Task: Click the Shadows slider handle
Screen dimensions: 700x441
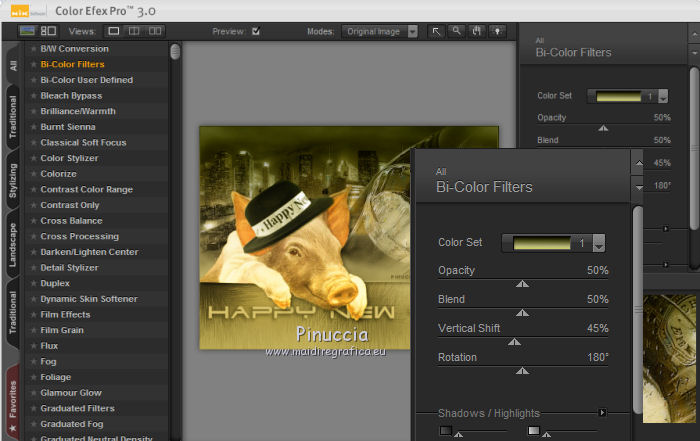Action: point(458,434)
